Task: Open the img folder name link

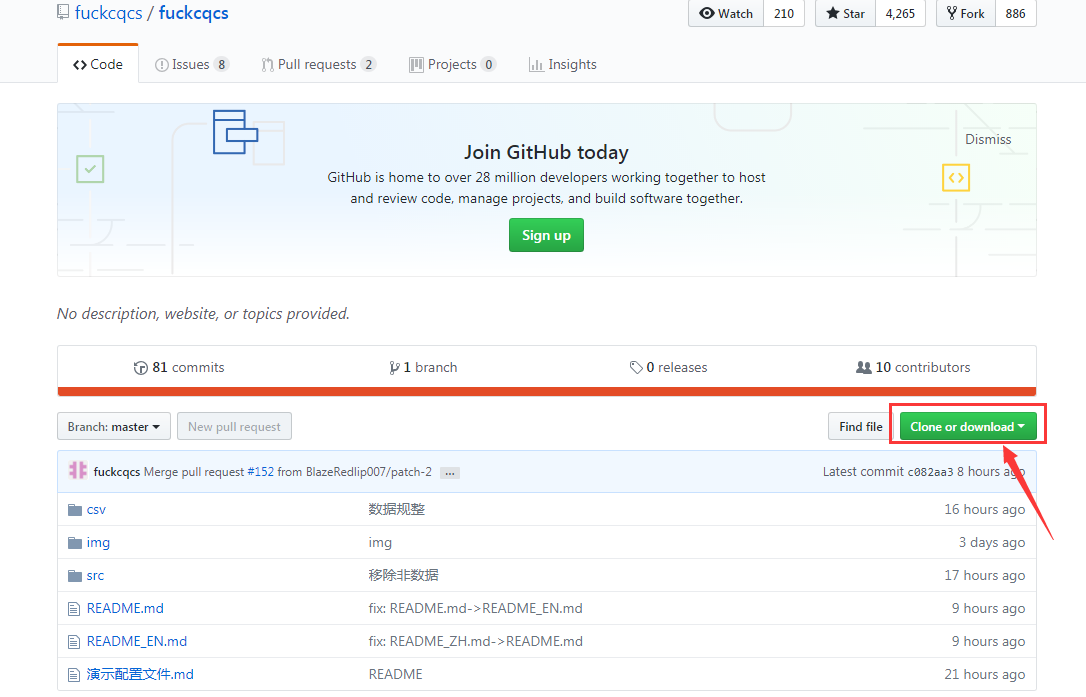Action: click(x=98, y=542)
